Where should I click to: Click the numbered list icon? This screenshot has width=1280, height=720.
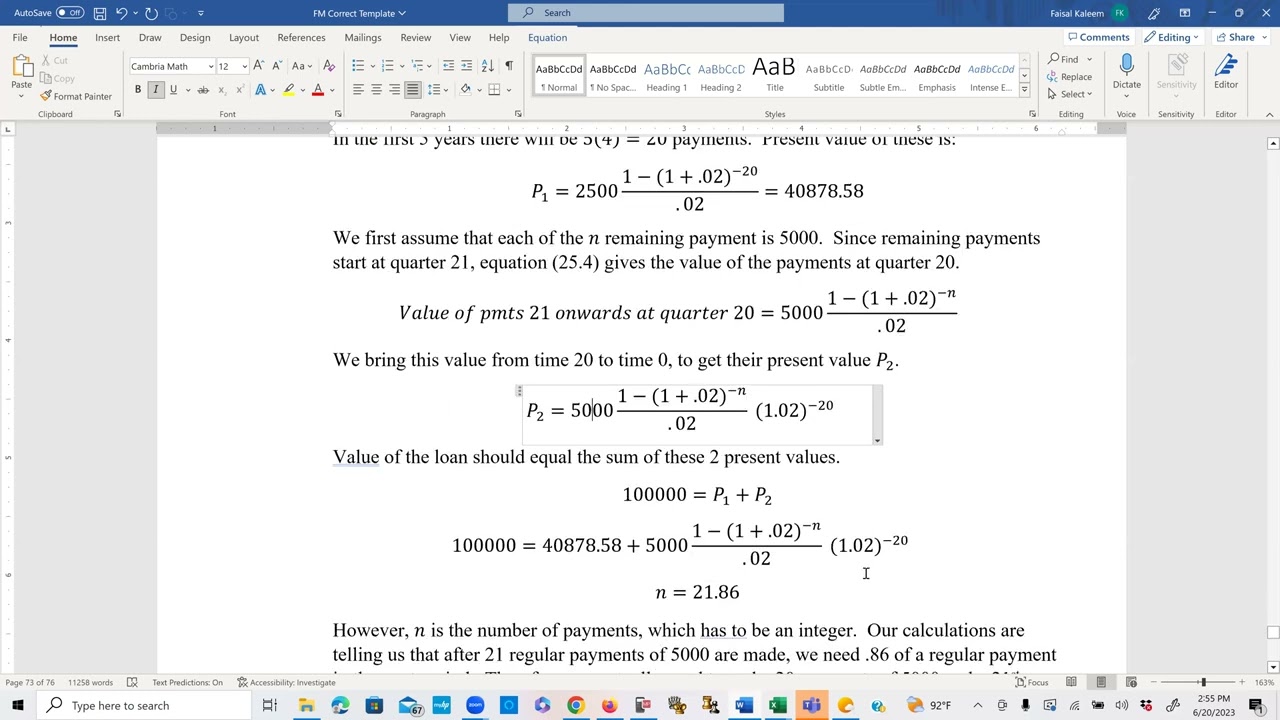(x=387, y=66)
